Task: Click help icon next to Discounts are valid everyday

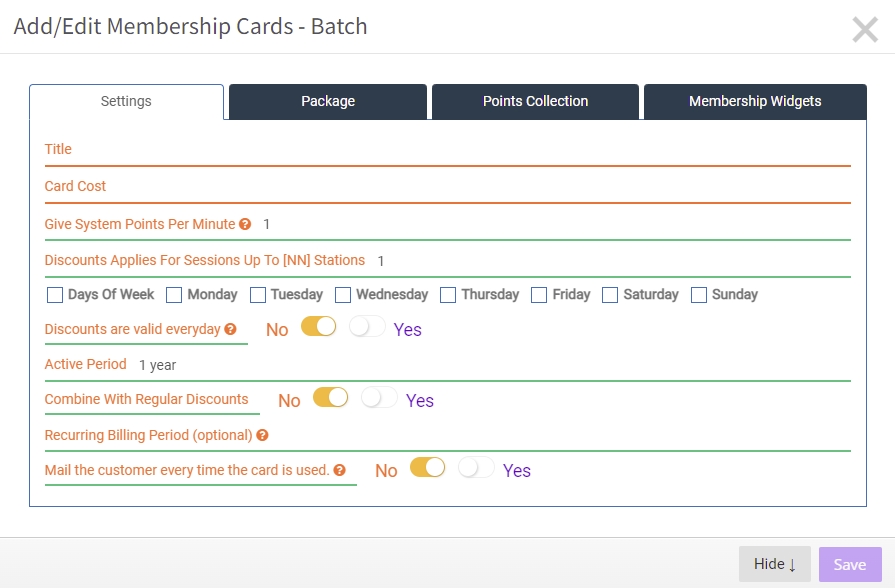Action: point(230,329)
